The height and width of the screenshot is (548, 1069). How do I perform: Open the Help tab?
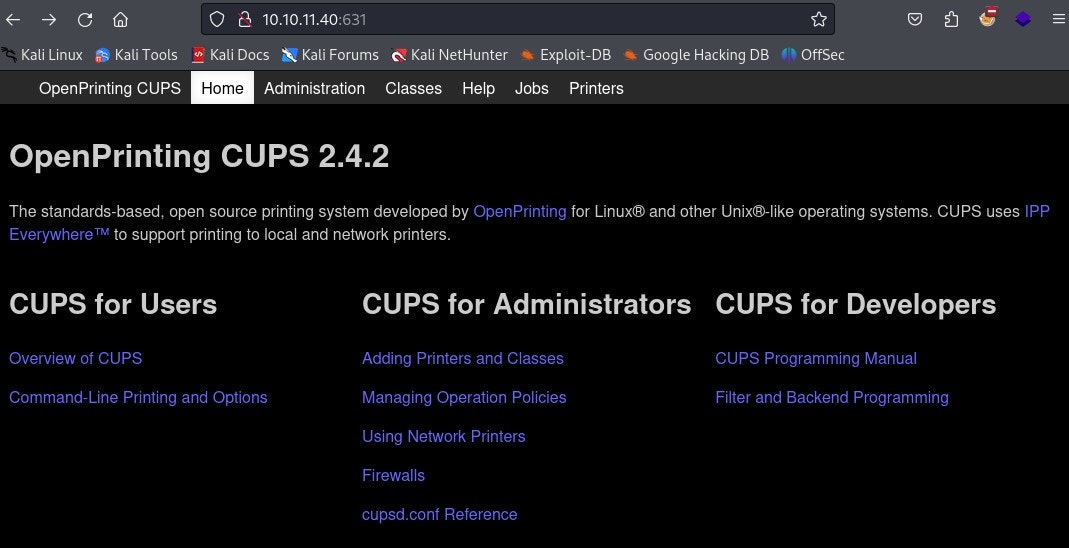[x=478, y=88]
